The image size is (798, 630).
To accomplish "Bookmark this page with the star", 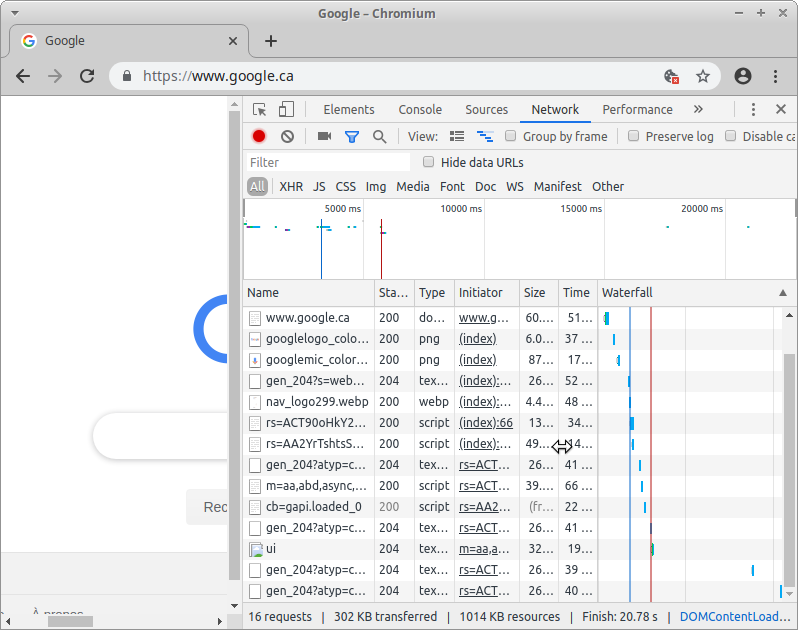I will (703, 76).
